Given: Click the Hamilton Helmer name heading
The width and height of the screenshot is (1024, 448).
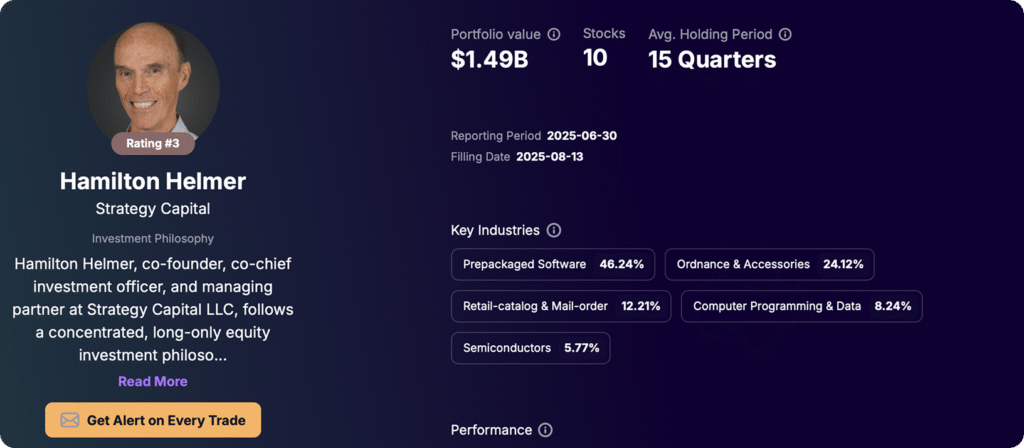Looking at the screenshot, I should [153, 181].
